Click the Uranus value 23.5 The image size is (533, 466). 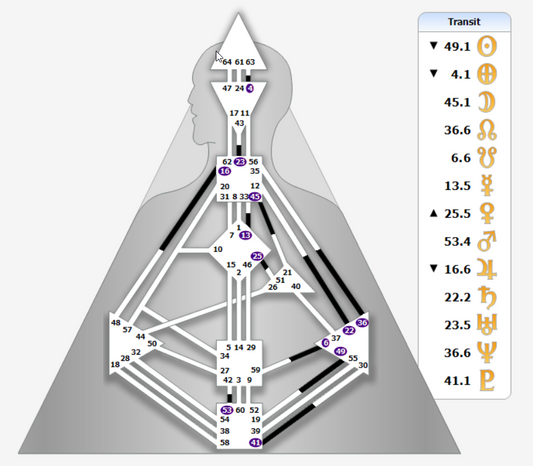(458, 325)
